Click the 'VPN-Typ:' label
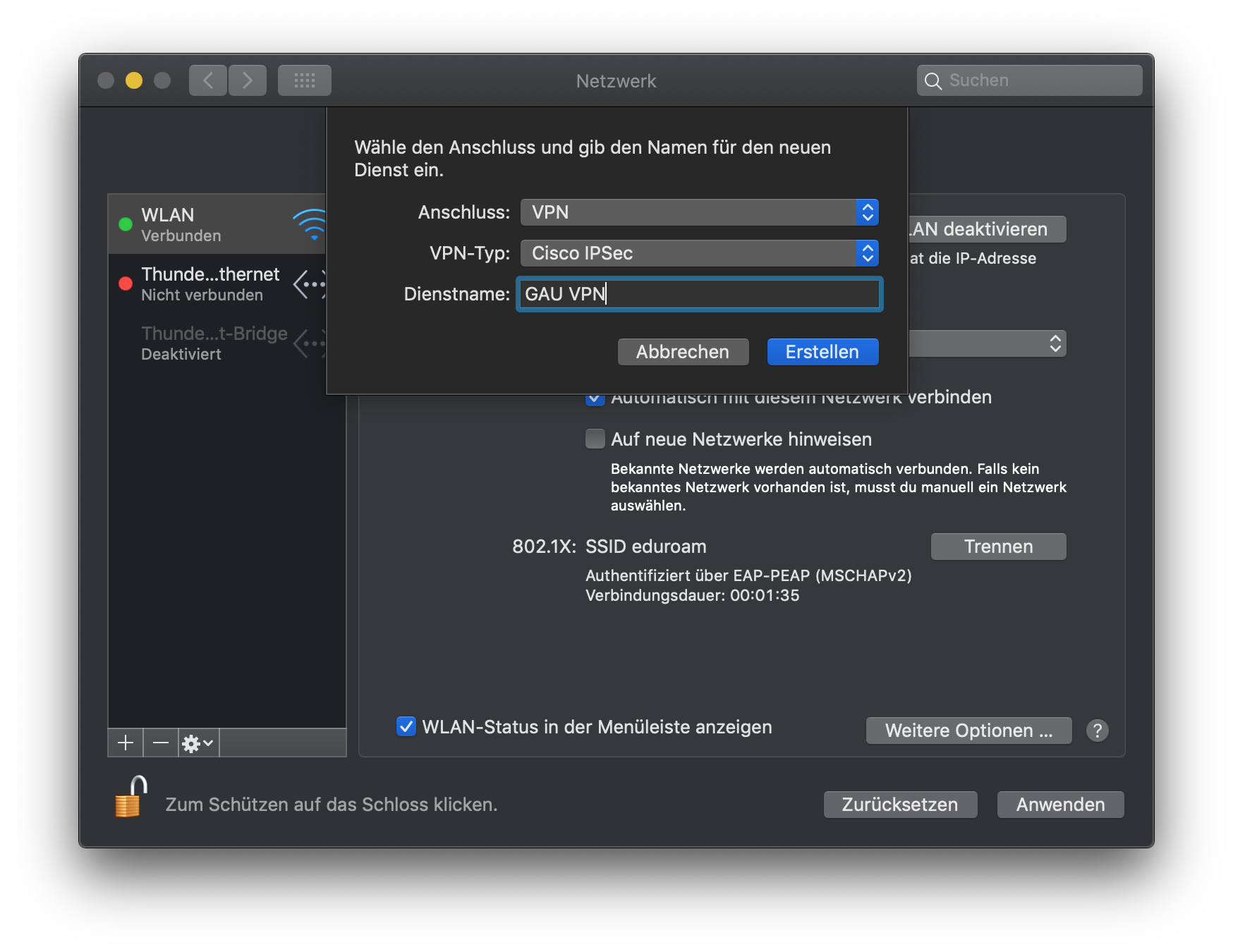Image resolution: width=1233 pixels, height=952 pixels. click(470, 253)
